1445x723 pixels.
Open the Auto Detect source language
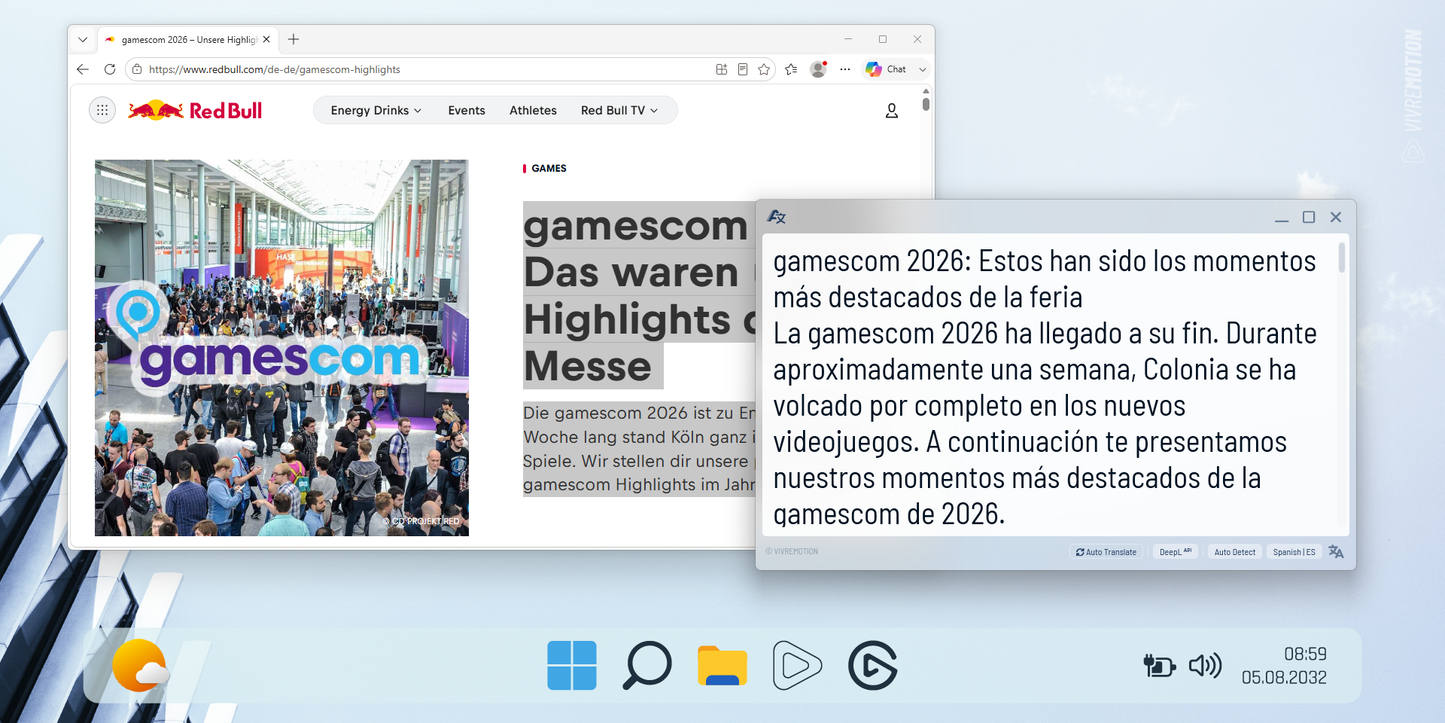pos(1235,551)
